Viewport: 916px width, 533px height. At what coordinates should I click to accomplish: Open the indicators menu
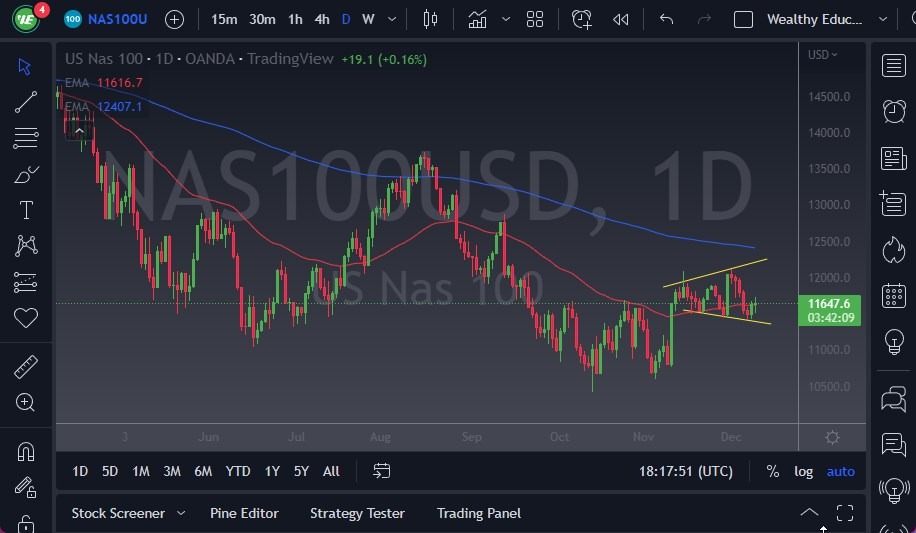(x=477, y=19)
